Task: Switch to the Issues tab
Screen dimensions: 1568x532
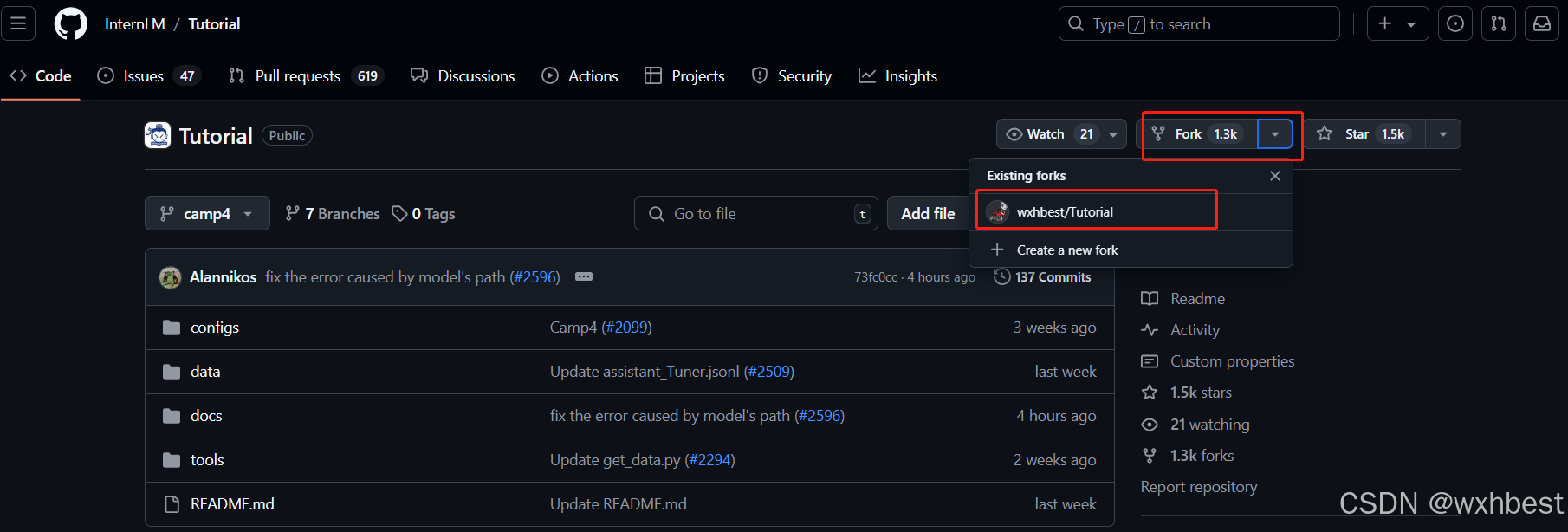Action: [x=149, y=76]
